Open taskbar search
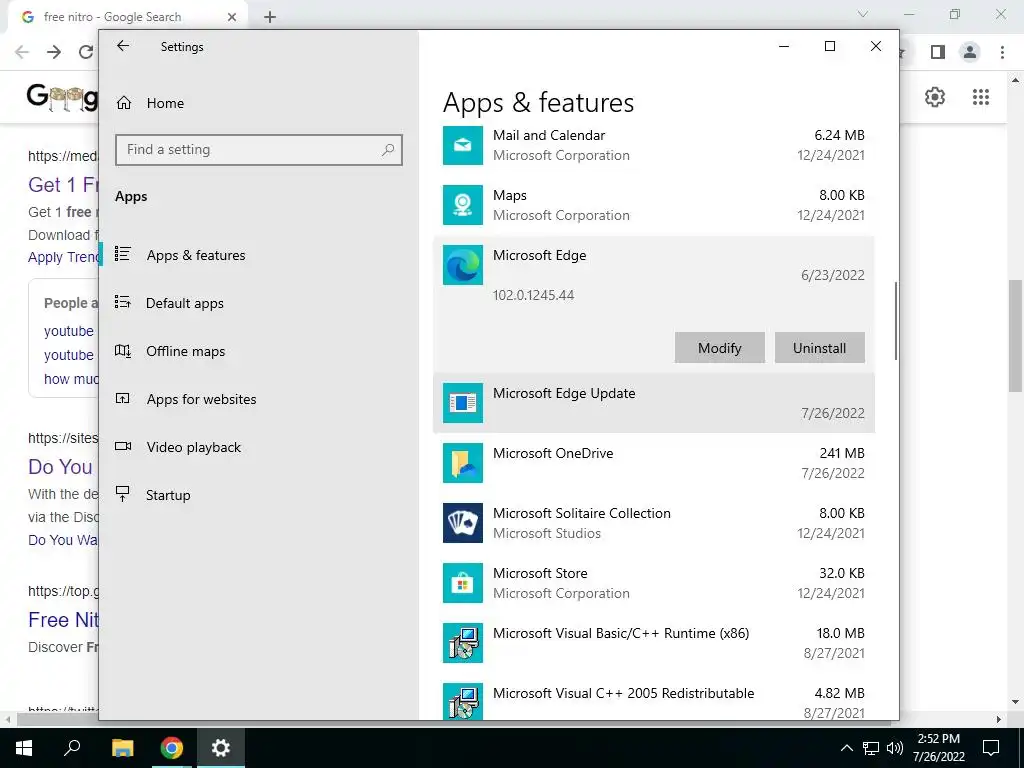 tap(72, 748)
